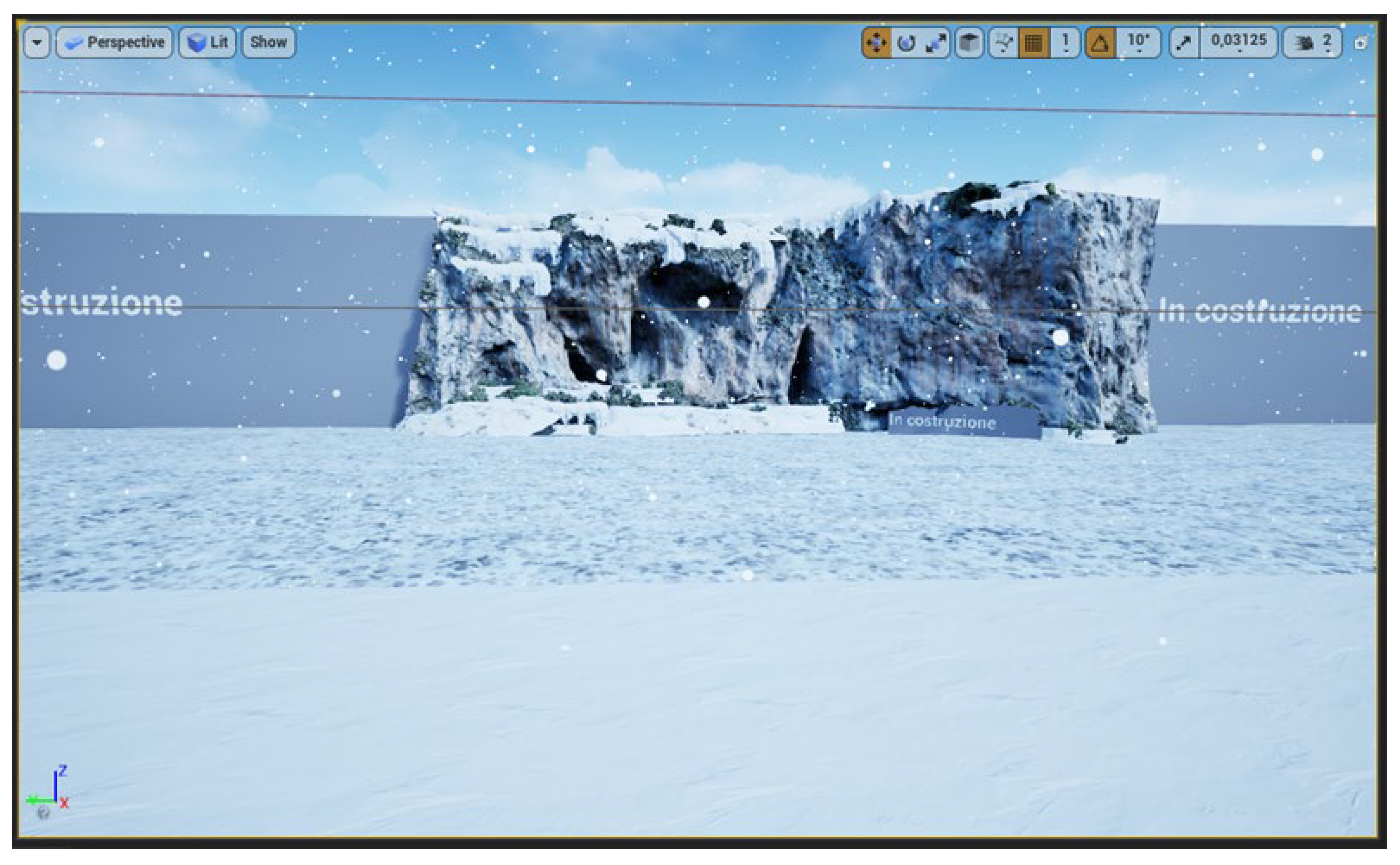Open the Lit view mode menu
Image resolution: width=1400 pixels, height=865 pixels.
tap(207, 42)
